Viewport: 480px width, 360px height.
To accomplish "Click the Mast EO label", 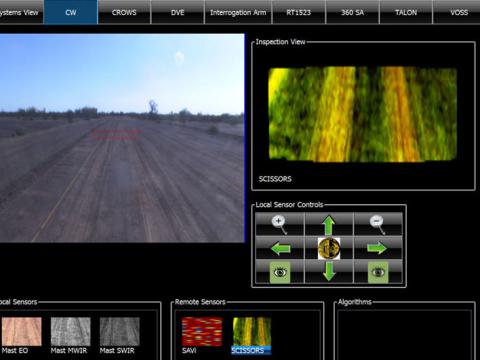I will click(15, 350).
